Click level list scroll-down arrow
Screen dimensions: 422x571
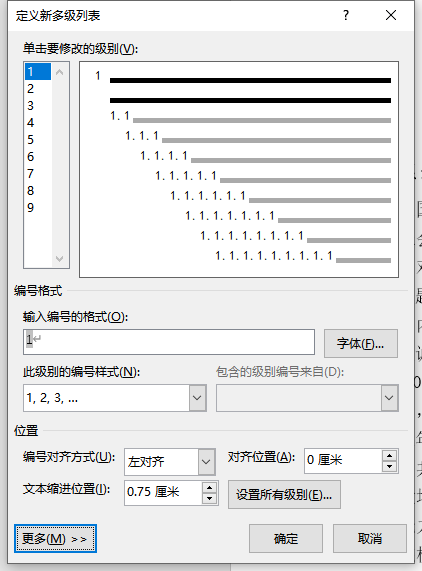point(60,259)
